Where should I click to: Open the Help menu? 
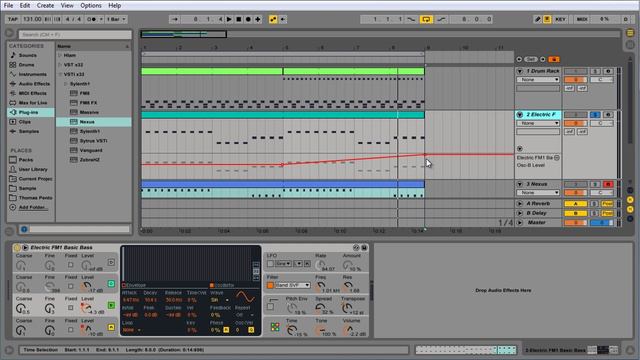click(x=114, y=5)
